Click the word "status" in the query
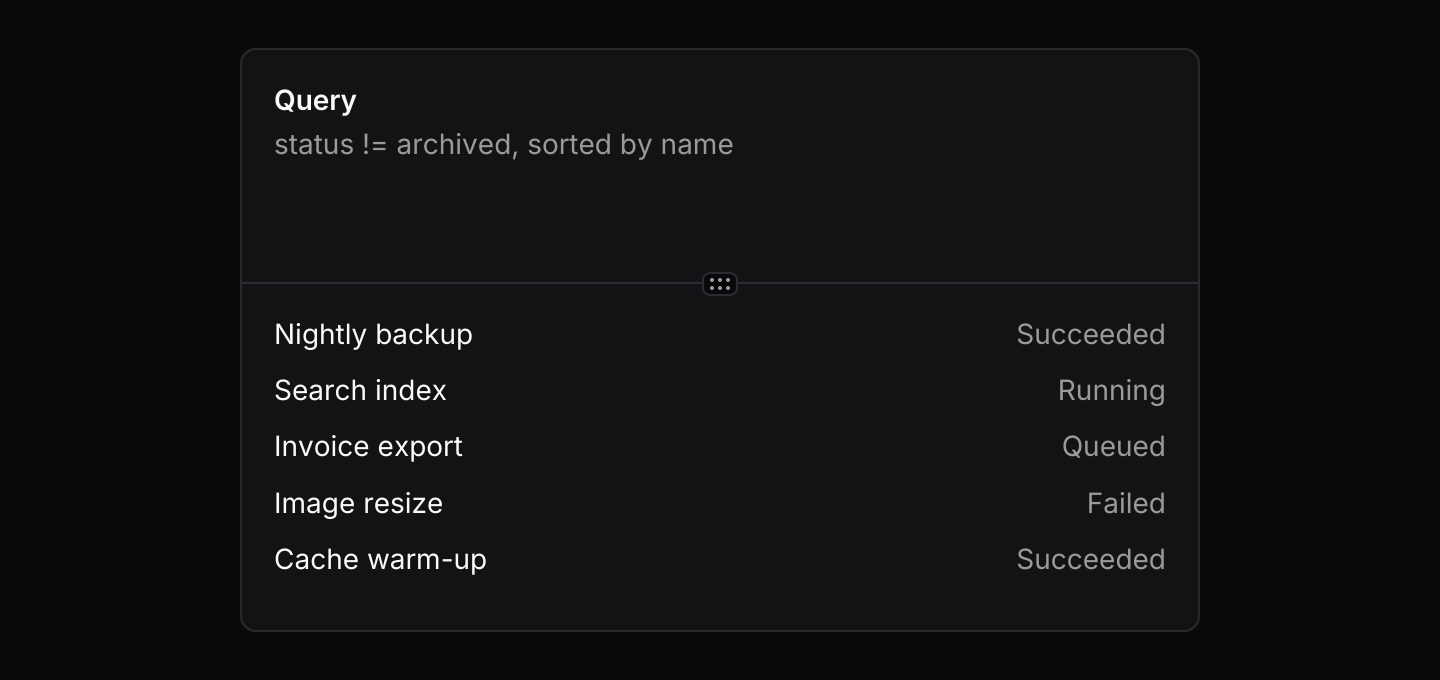The width and height of the screenshot is (1440, 680). tap(314, 145)
